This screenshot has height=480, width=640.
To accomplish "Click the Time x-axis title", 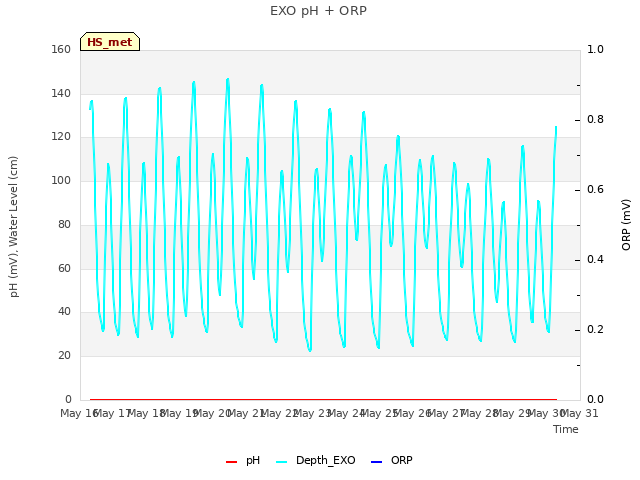I will [566, 429].
